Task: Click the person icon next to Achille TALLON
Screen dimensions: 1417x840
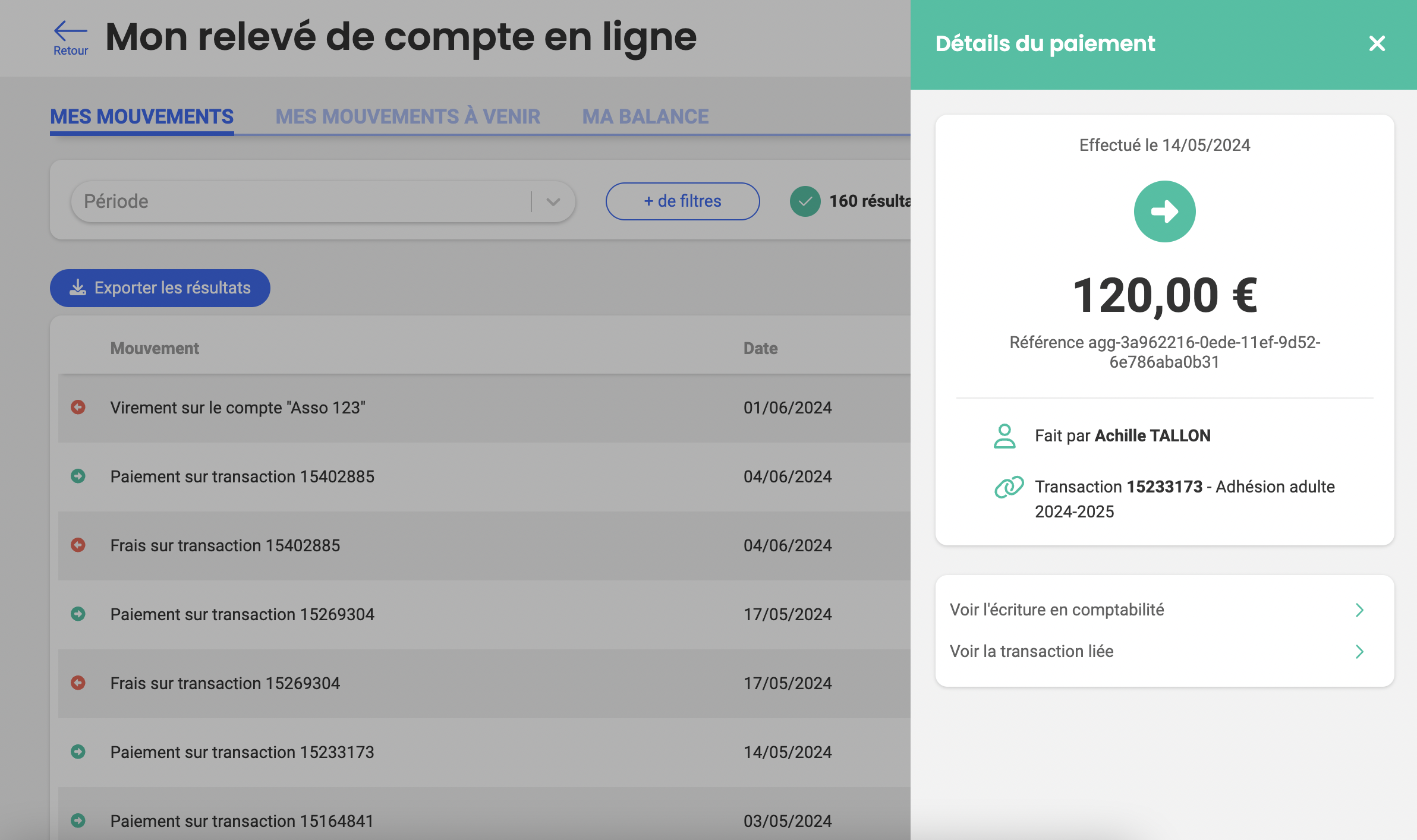Action: (x=1006, y=435)
